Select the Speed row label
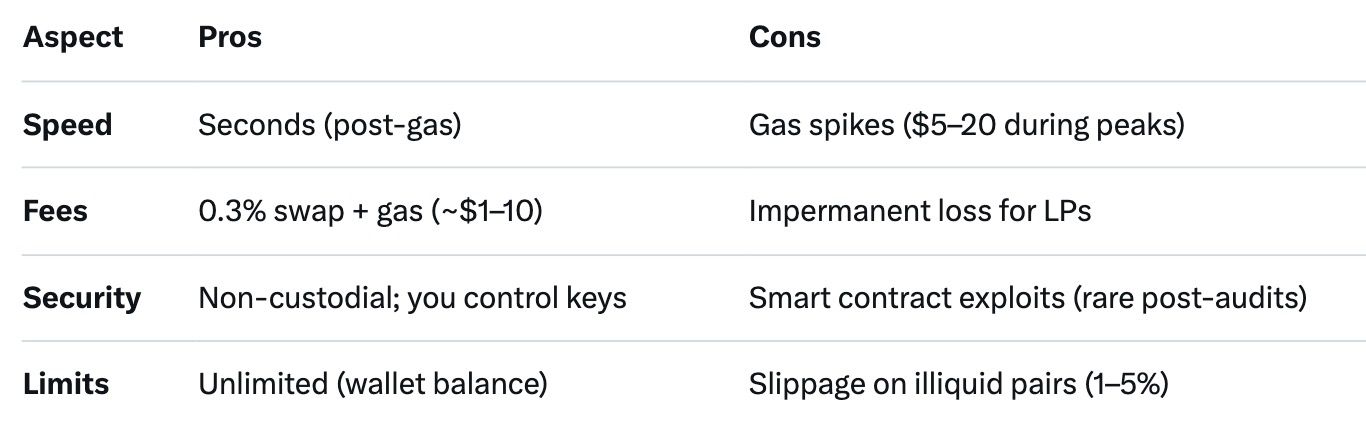The height and width of the screenshot is (428, 1366). pyautogui.click(x=67, y=125)
